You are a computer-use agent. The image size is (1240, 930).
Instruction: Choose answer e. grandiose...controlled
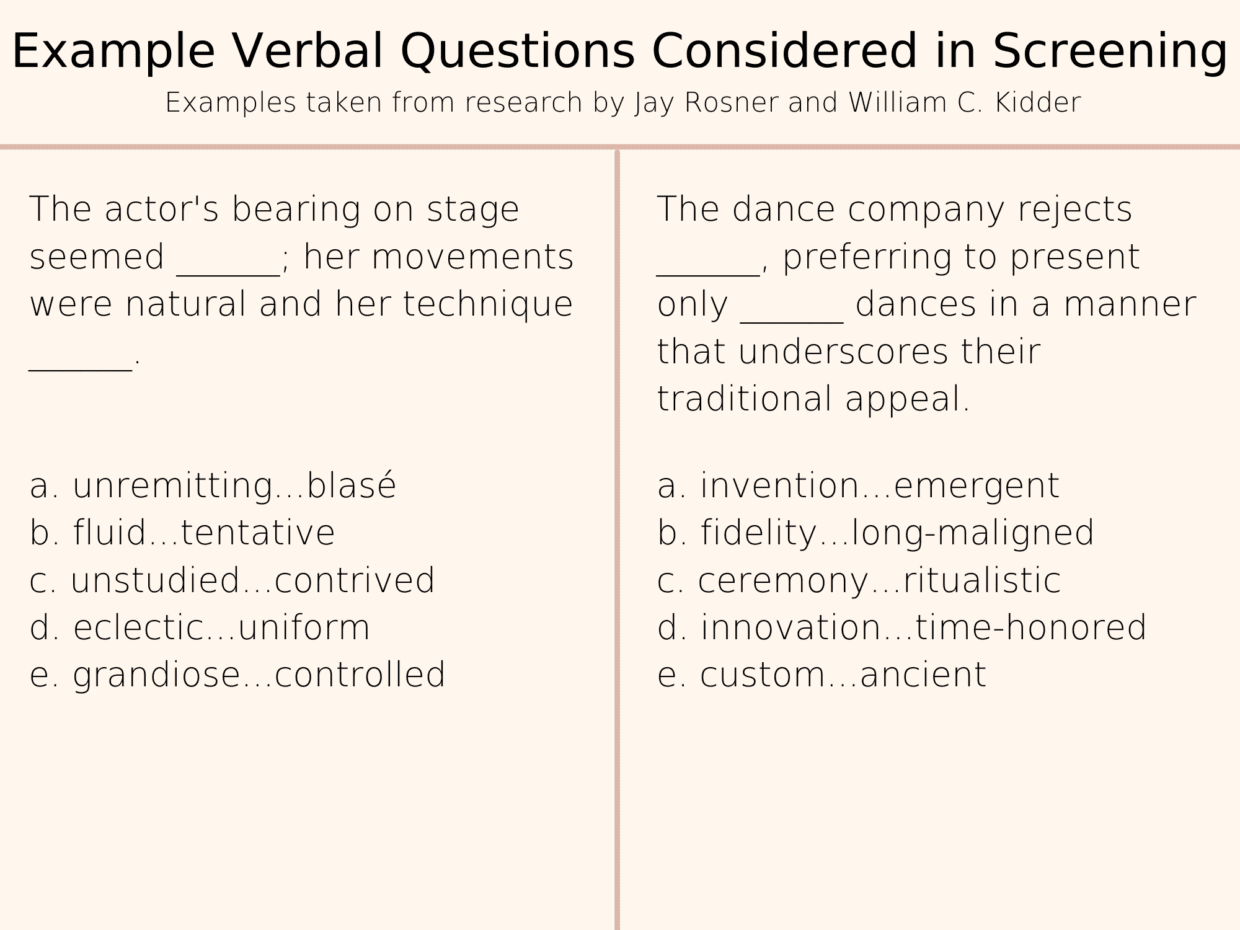(237, 675)
